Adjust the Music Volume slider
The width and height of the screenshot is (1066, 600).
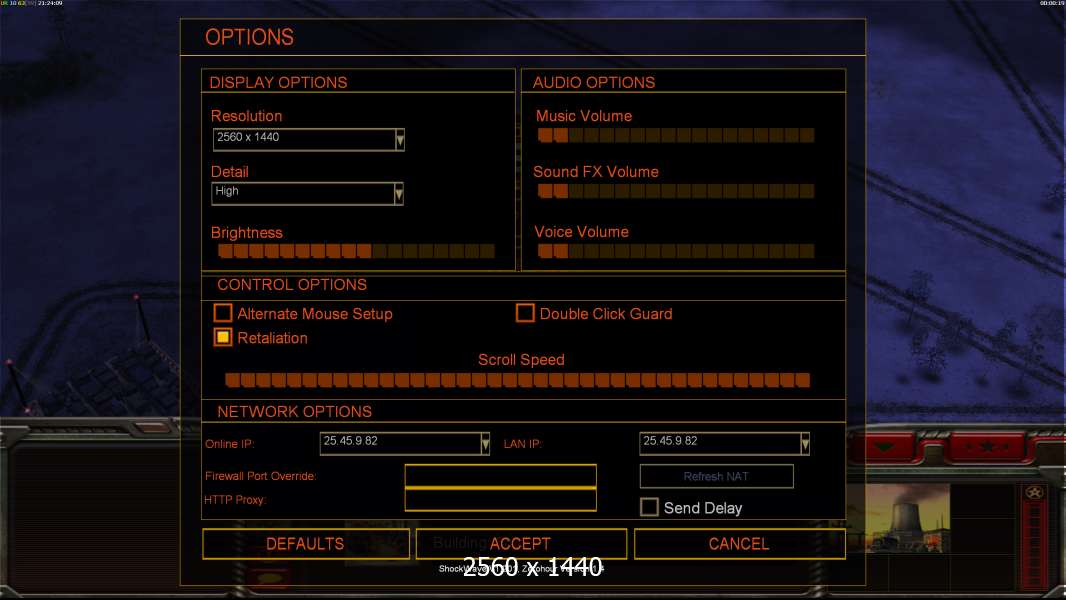(676, 135)
